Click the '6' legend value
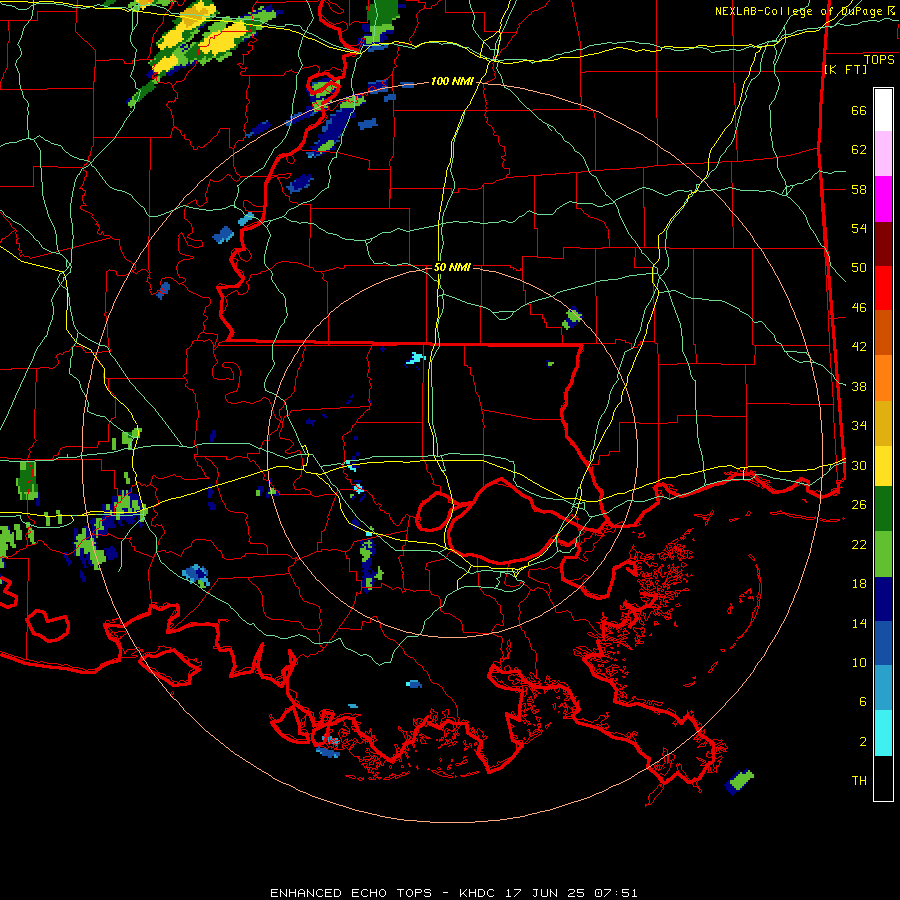Image resolution: width=900 pixels, height=900 pixels. (x=863, y=702)
